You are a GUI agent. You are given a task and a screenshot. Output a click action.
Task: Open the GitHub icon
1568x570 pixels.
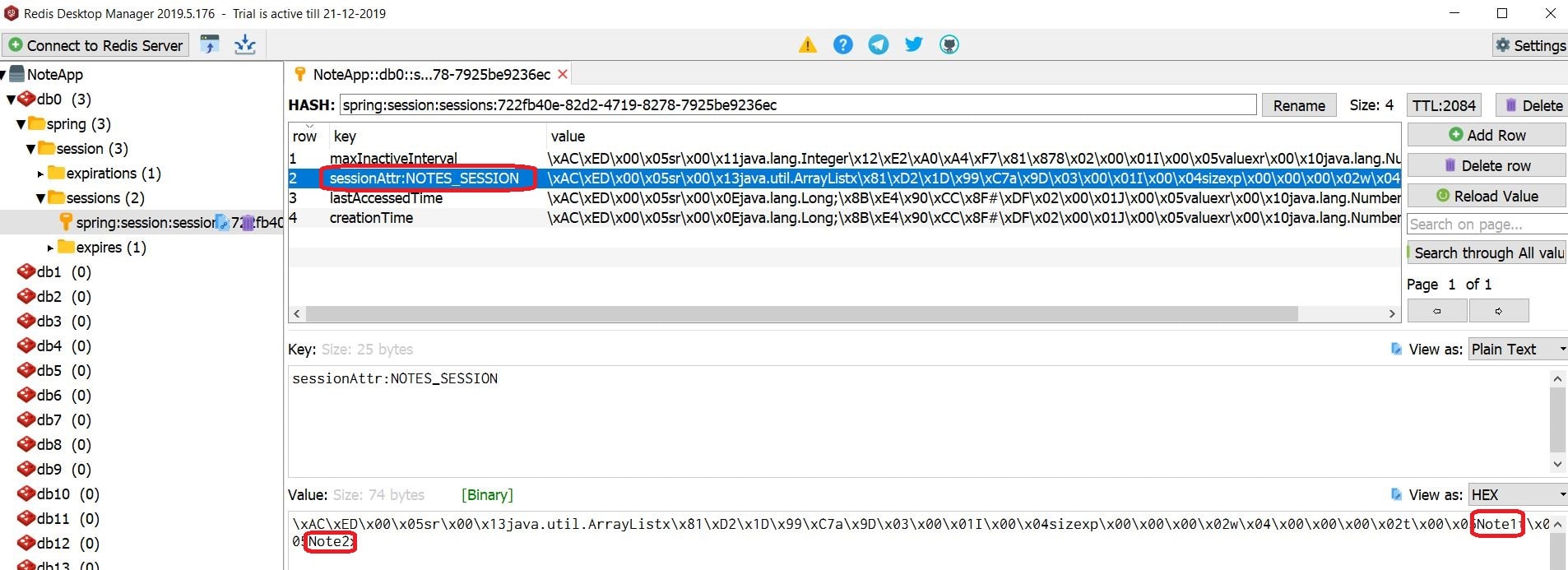949,44
